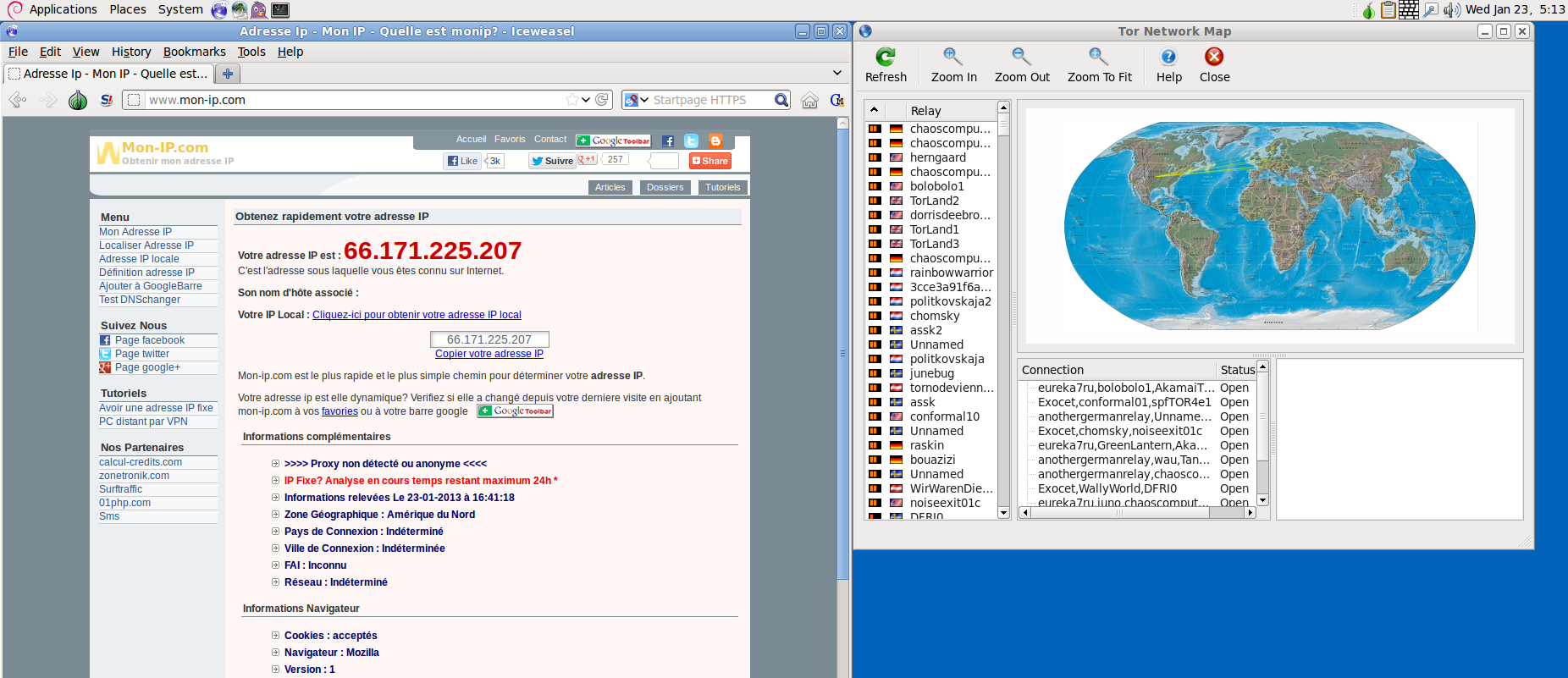The image size is (1568, 678).
Task: Click the Articles tab on Mon-IP page
Action: (x=610, y=188)
